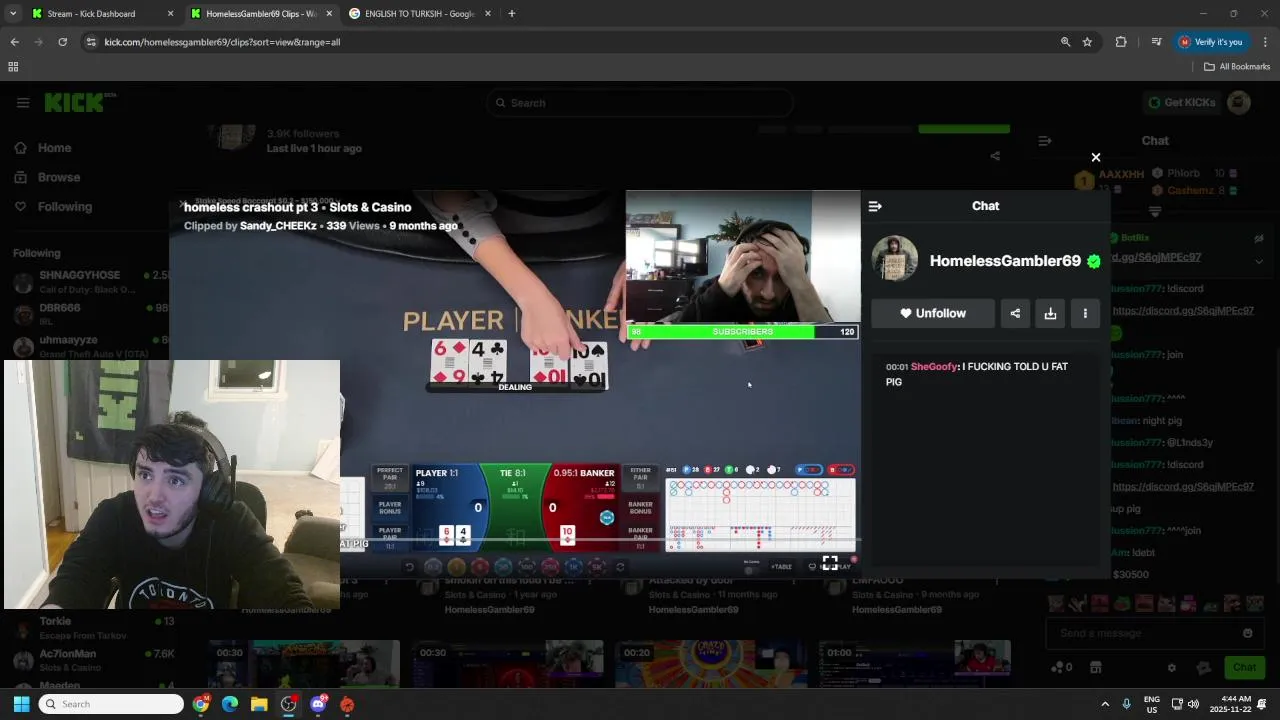Close the ENGLISH TO TURKSIH tab
This screenshot has height=720, width=1280.
[488, 14]
